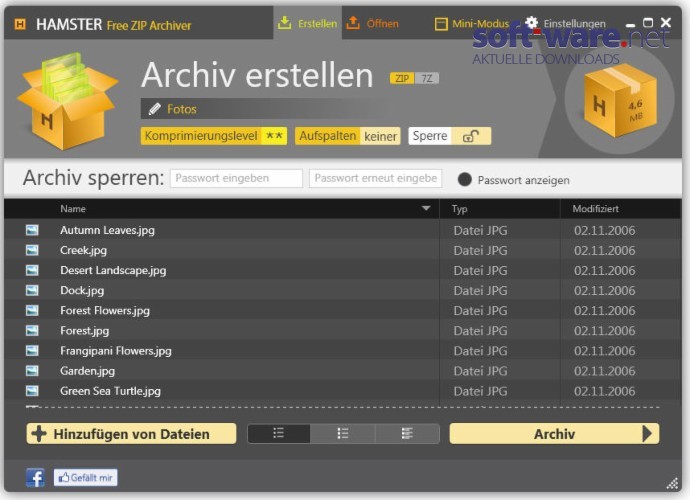690x500 pixels.
Task: Click the Settings gear icon
Action: (x=531, y=22)
